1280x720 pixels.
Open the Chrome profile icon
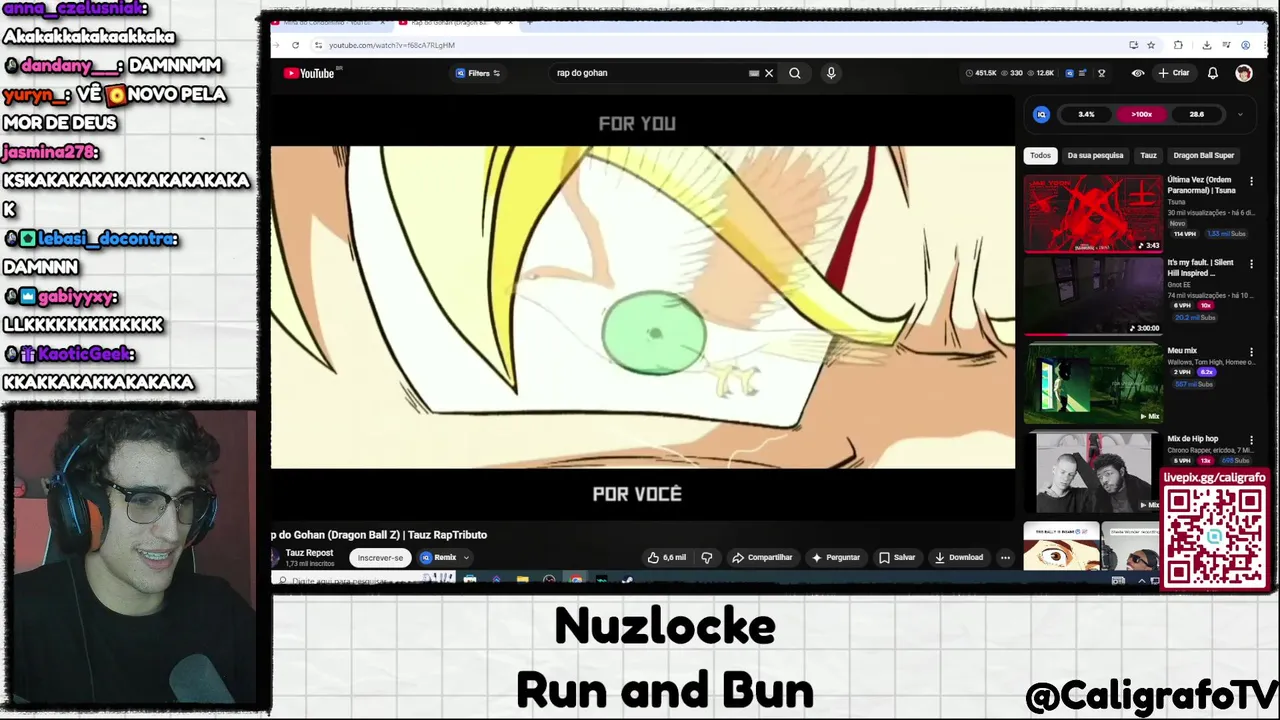click(1245, 45)
